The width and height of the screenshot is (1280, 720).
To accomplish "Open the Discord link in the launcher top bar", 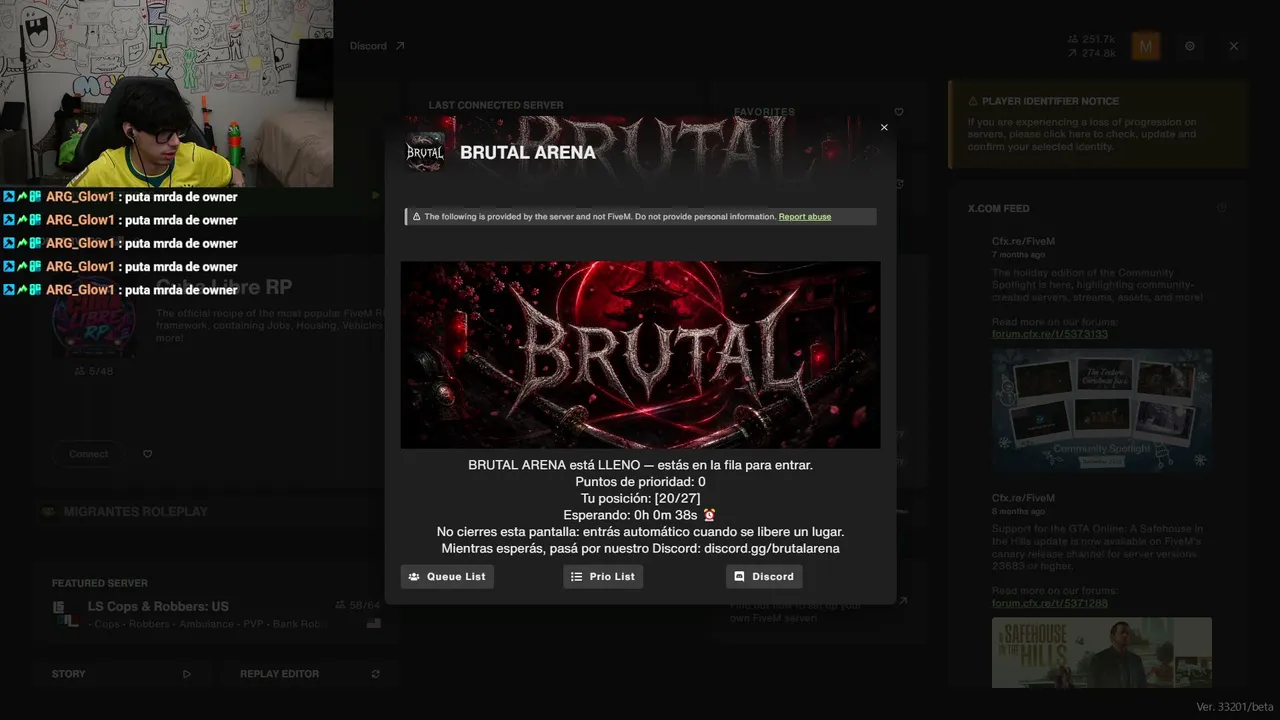I will [x=377, y=46].
